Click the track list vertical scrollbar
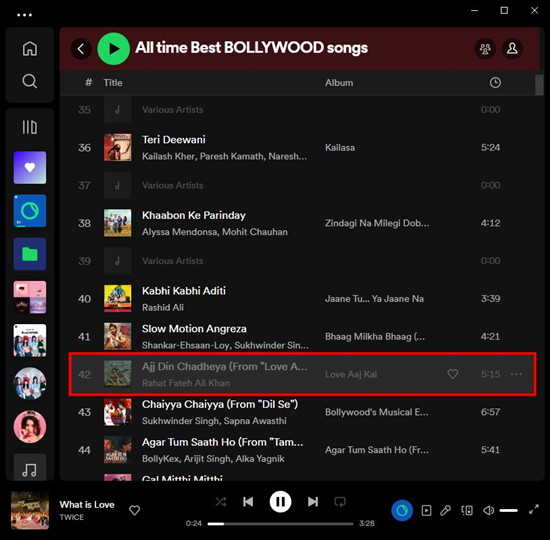Screen dimensions: 550x540 pos(539,85)
